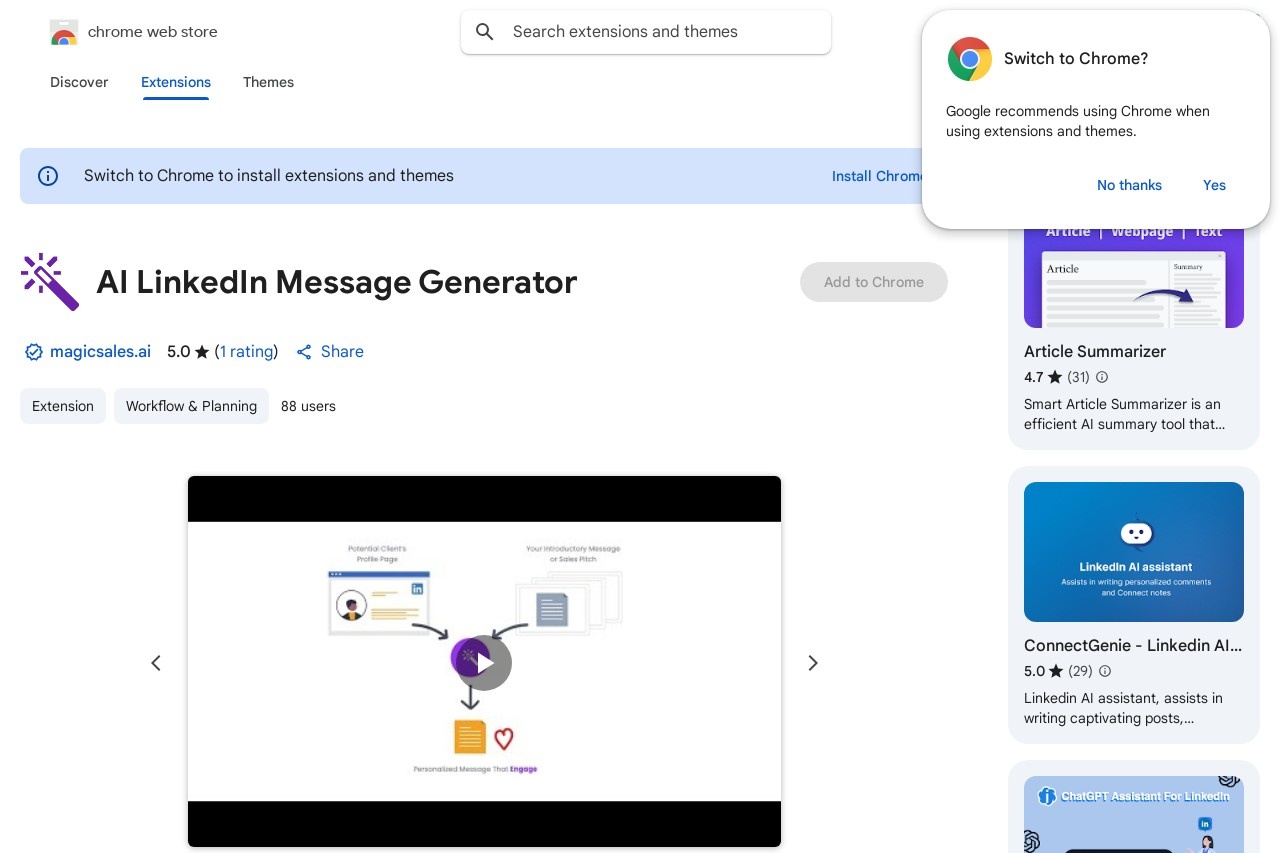Click the chrome web store title text
This screenshot has height=853, width=1280.
point(153,32)
